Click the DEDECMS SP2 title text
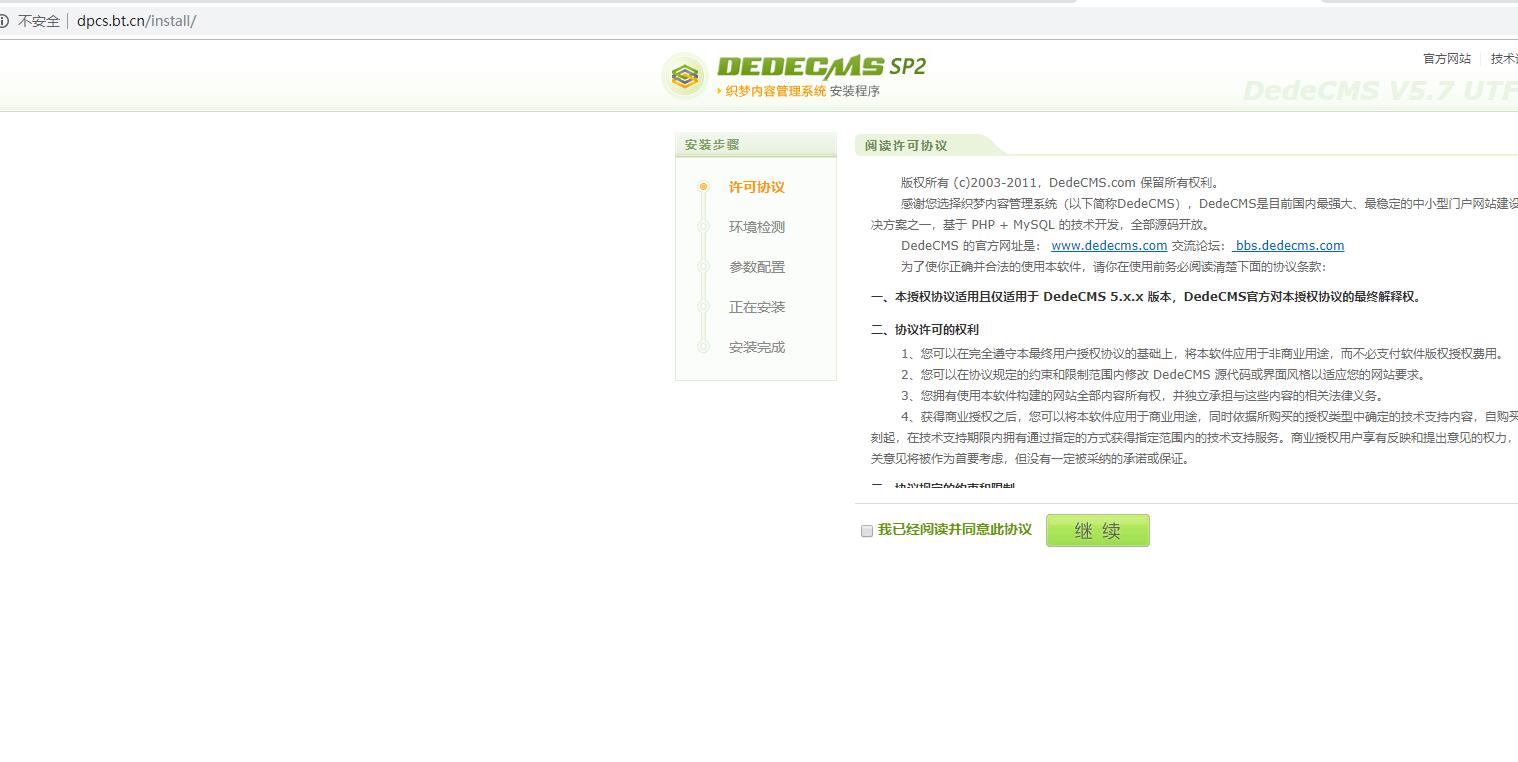The width and height of the screenshot is (1518, 762). point(821,67)
